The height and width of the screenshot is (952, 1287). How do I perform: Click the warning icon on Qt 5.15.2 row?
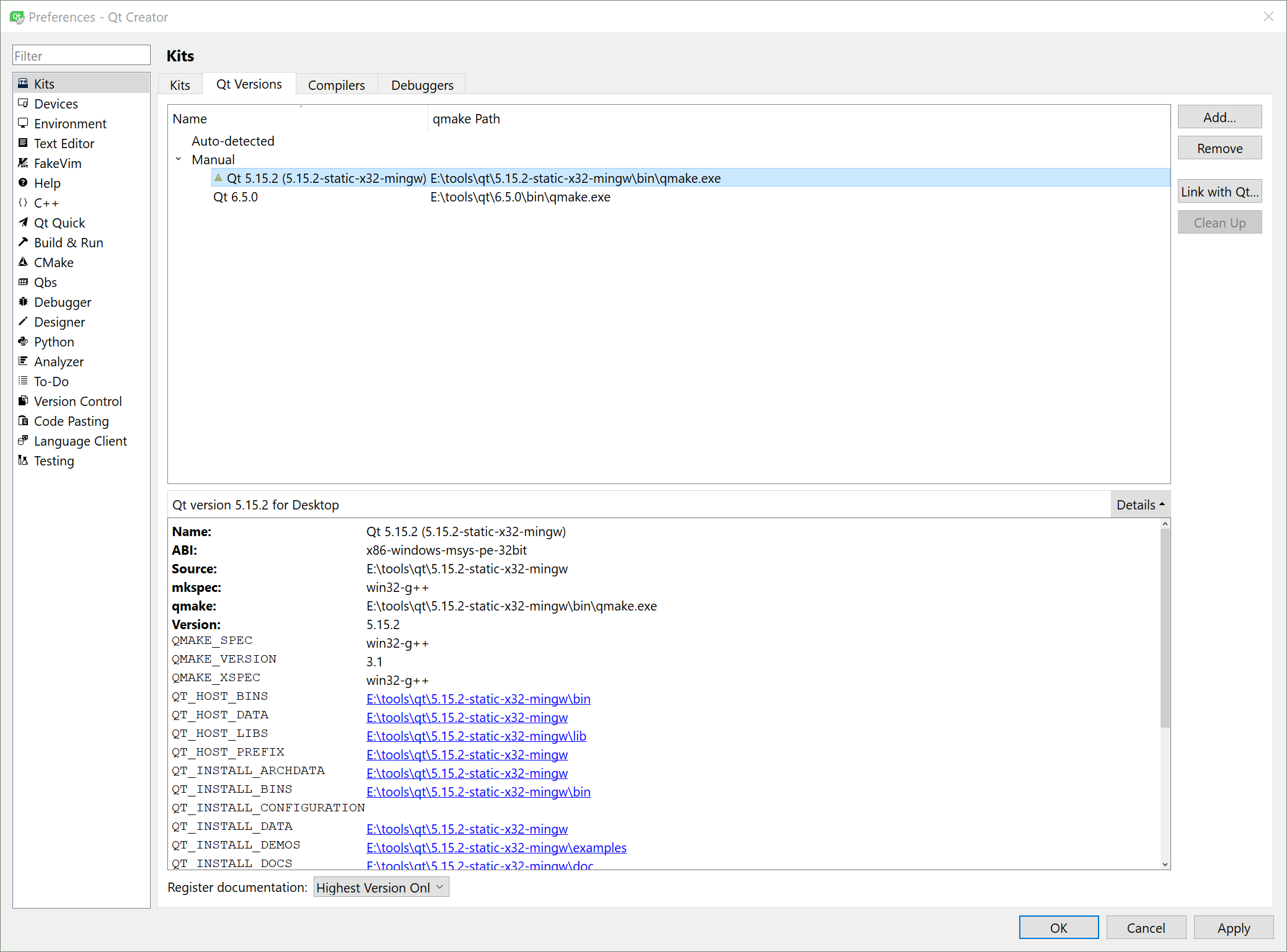218,178
